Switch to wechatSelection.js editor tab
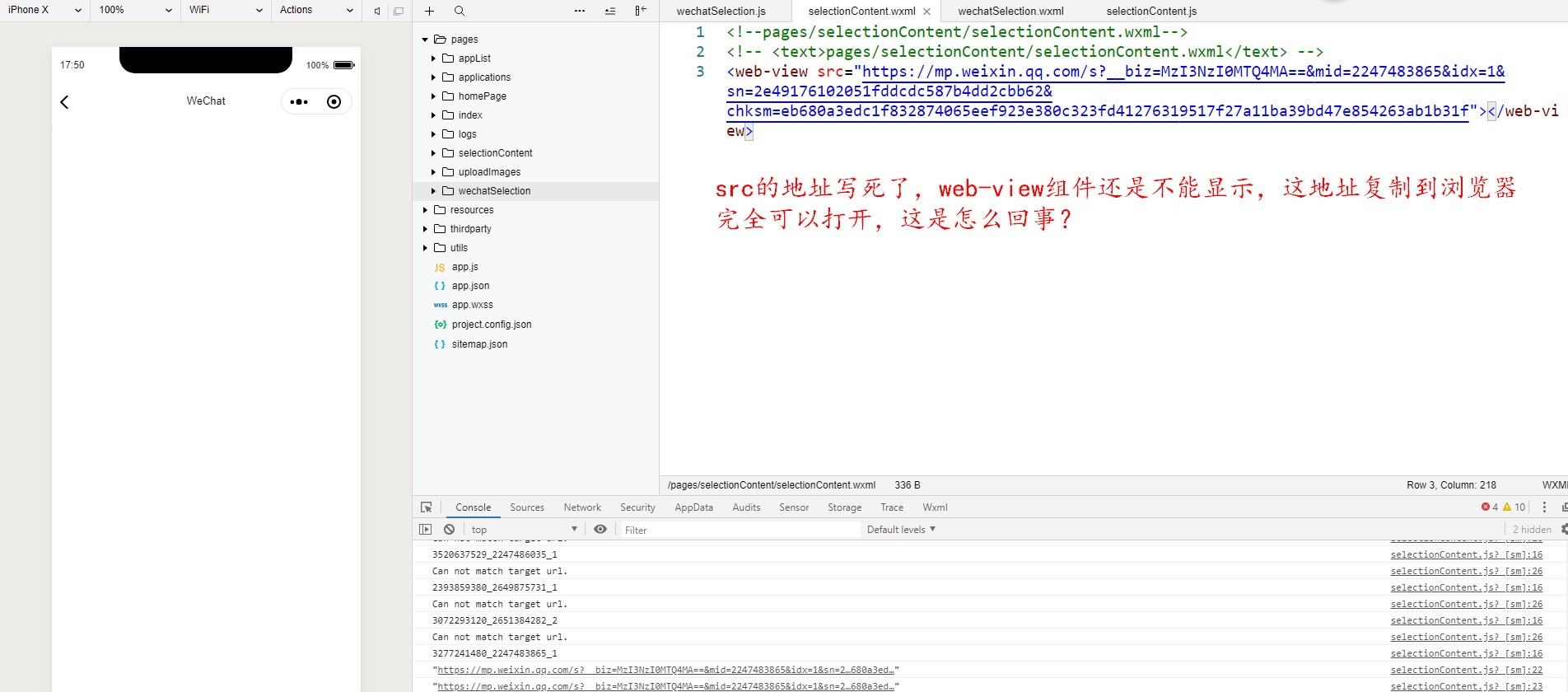Image resolution: width=1568 pixels, height=692 pixels. 721,12
